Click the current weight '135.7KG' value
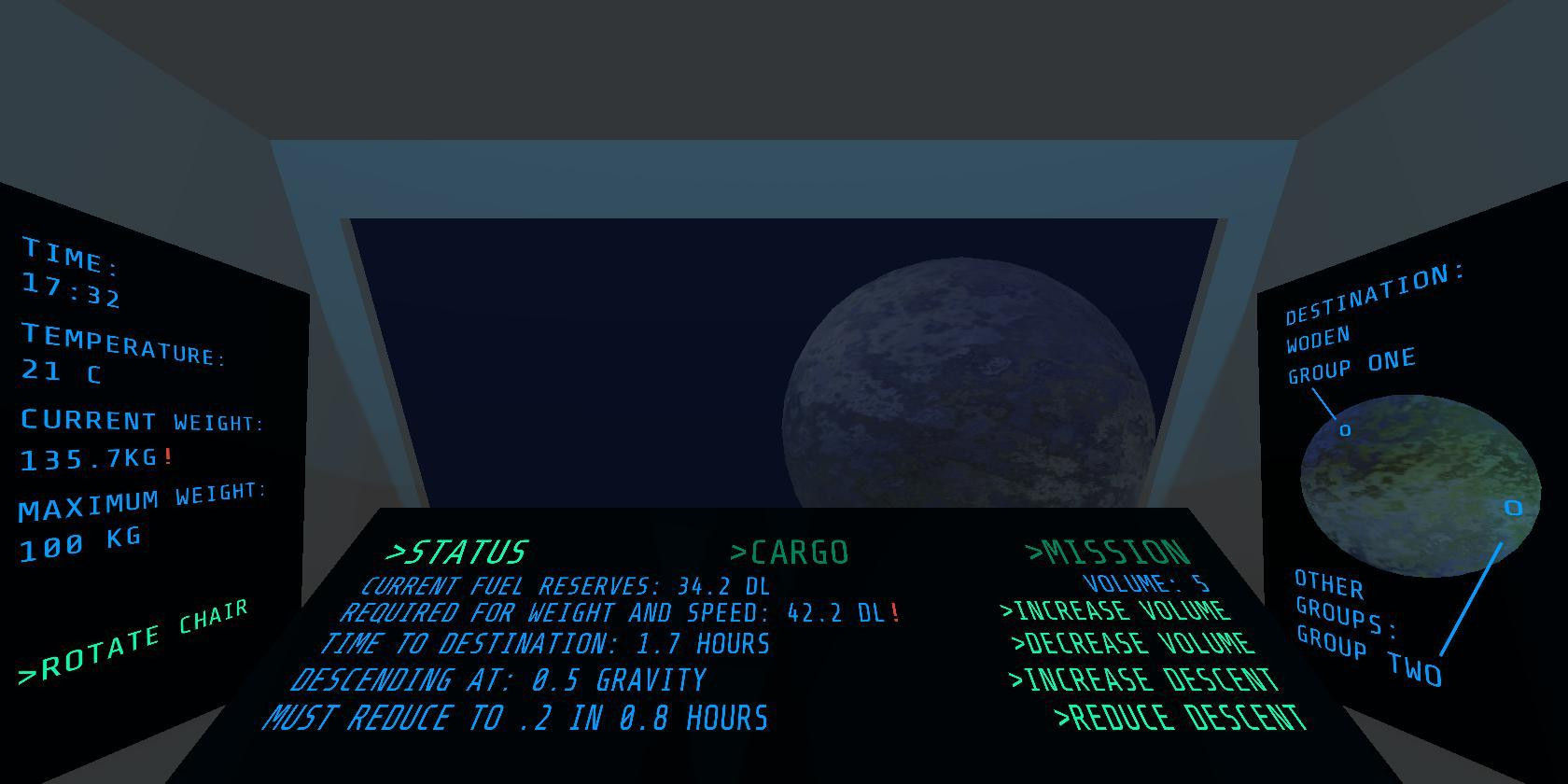This screenshot has height=784, width=1568. tap(90, 458)
